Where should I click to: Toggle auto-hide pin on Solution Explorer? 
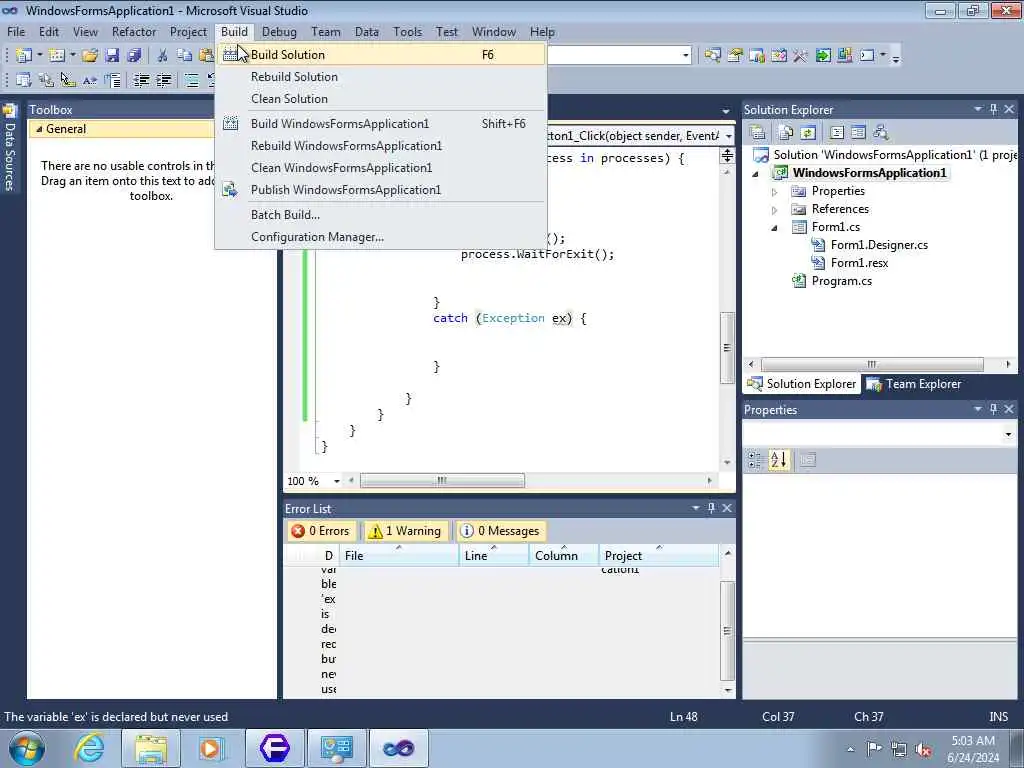click(993, 110)
